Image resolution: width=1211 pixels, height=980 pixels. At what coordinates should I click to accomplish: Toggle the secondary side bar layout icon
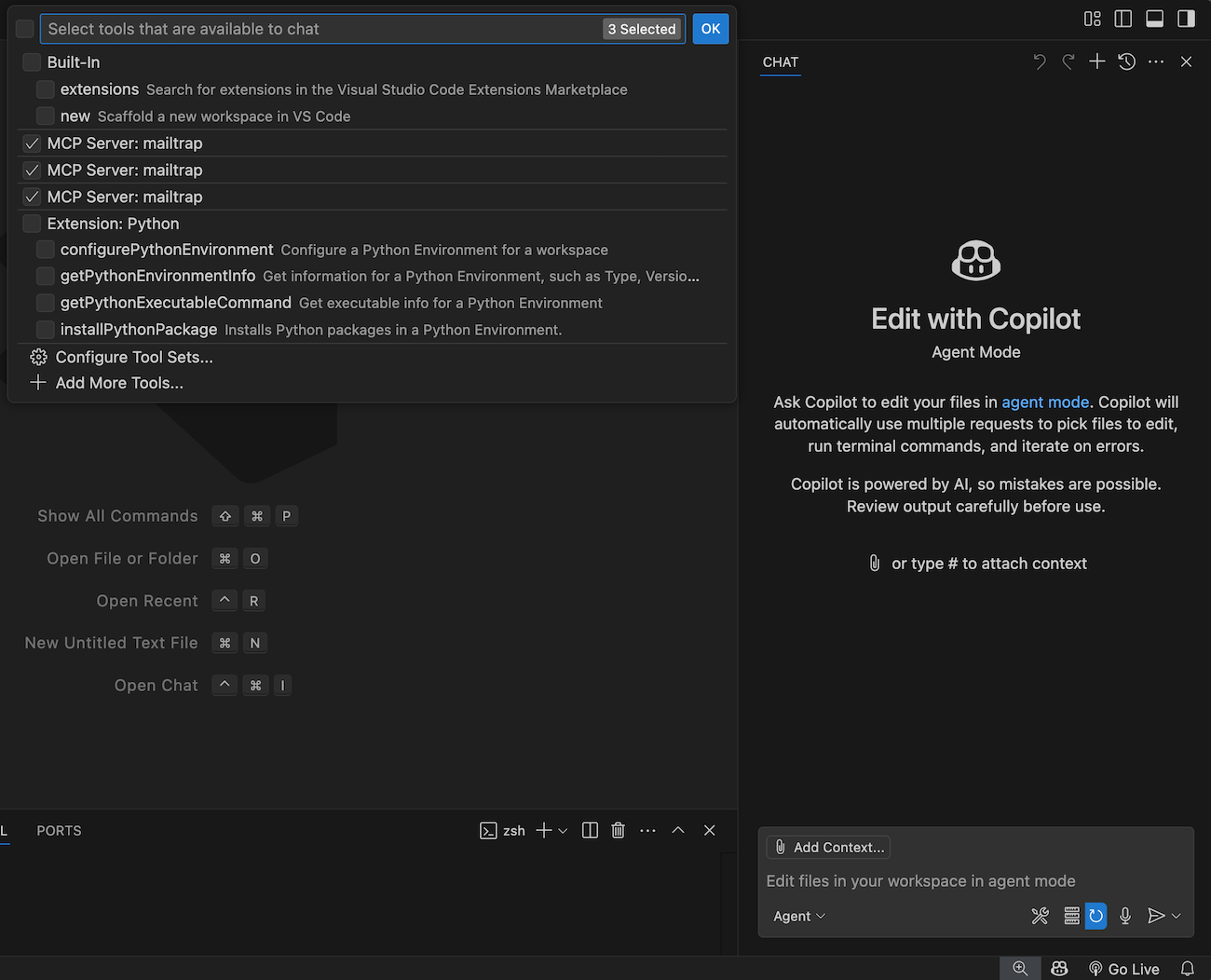click(x=1186, y=19)
